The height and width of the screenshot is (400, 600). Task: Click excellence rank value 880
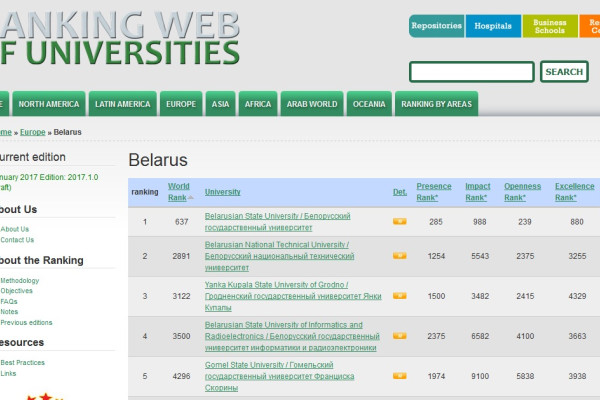[x=577, y=222]
